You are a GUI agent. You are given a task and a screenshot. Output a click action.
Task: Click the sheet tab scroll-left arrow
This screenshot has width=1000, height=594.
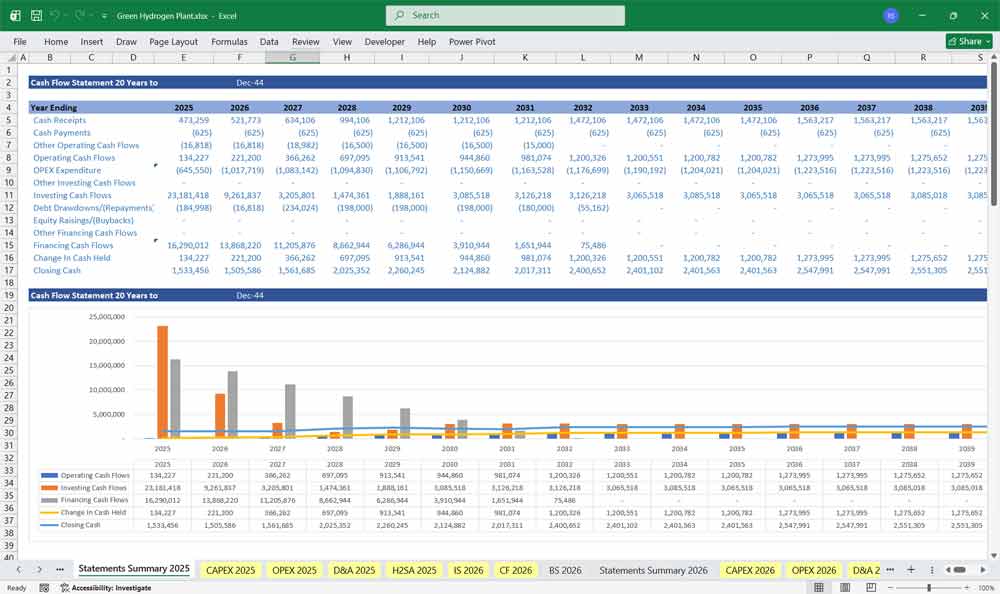[18, 570]
